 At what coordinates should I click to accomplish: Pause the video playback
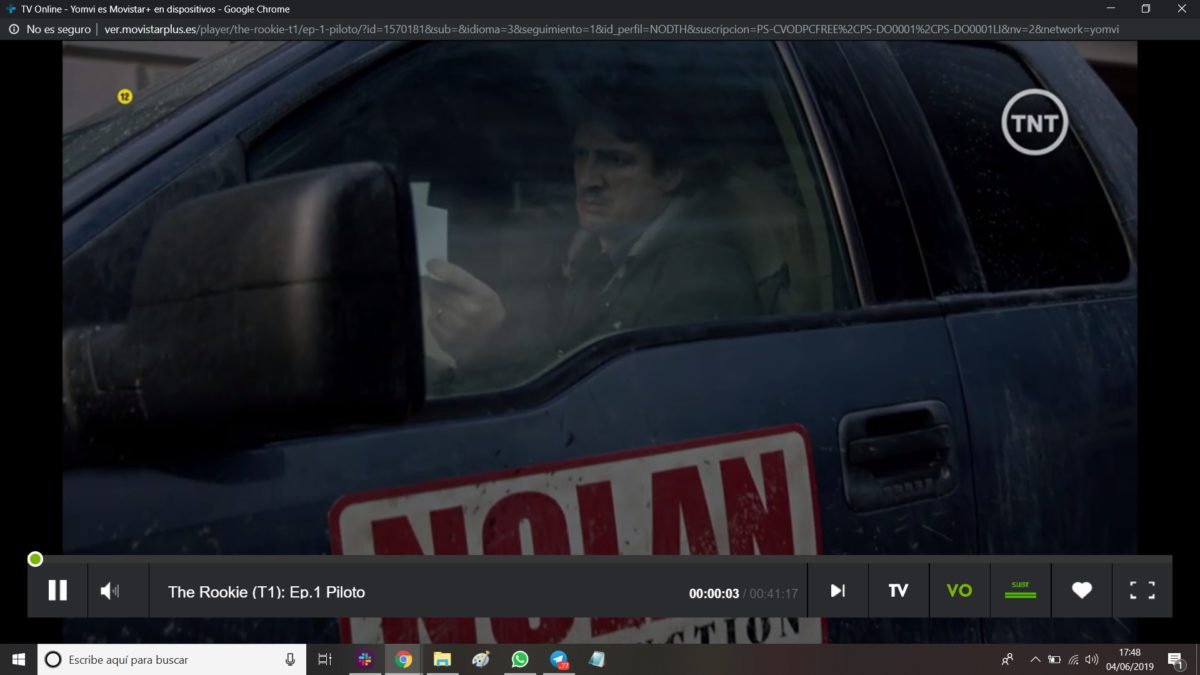point(58,590)
